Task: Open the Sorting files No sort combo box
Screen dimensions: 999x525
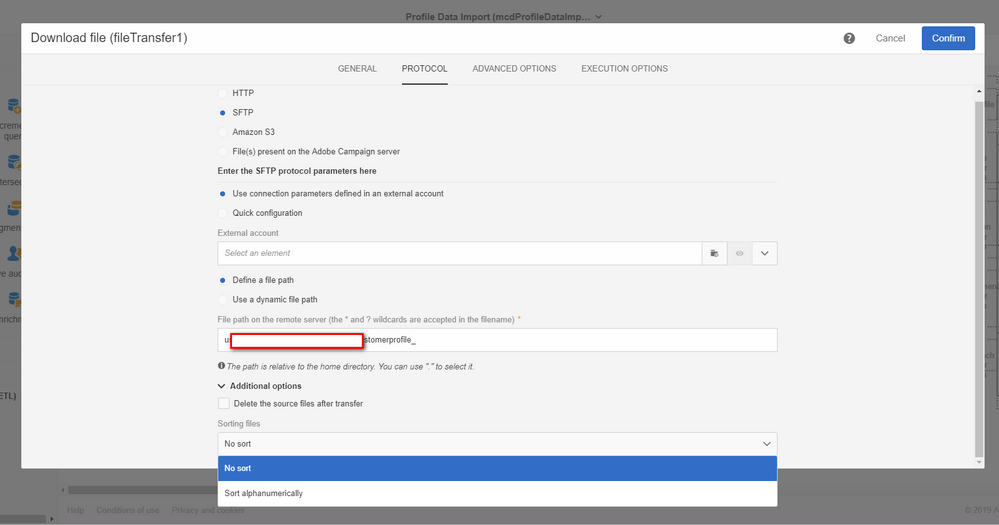Action: pos(497,444)
